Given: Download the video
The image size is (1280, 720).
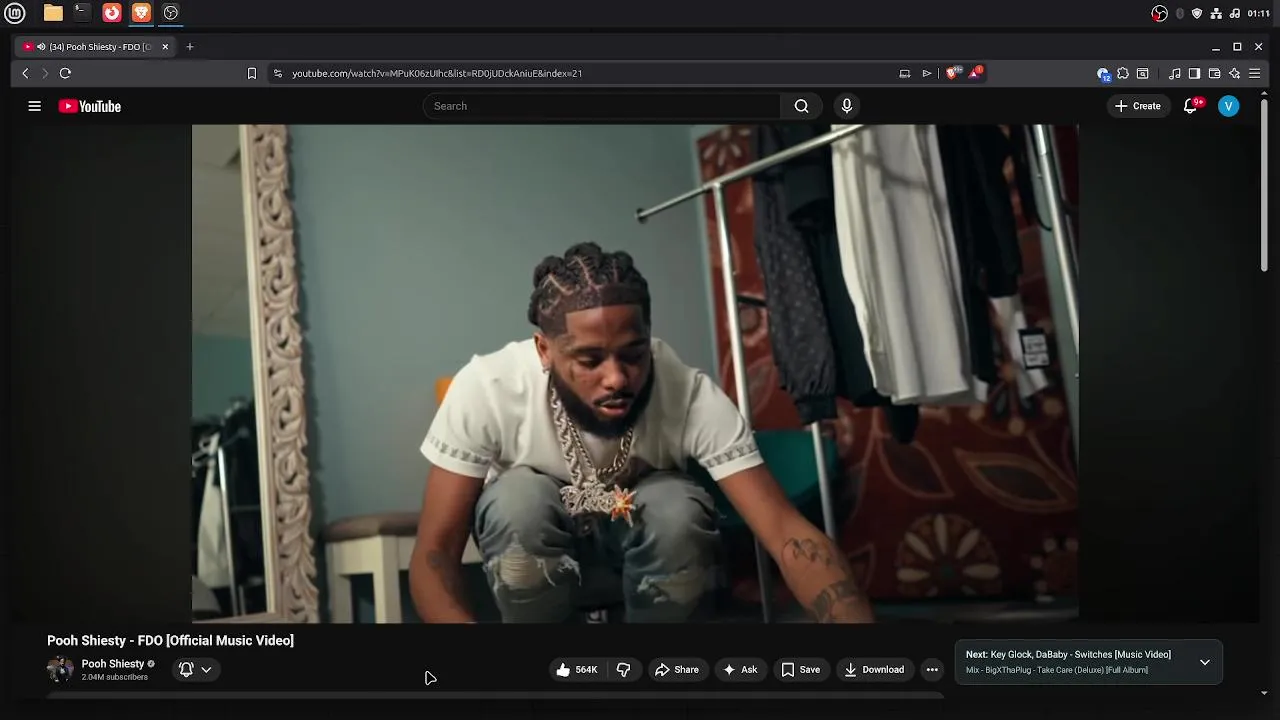Looking at the screenshot, I should (874, 670).
